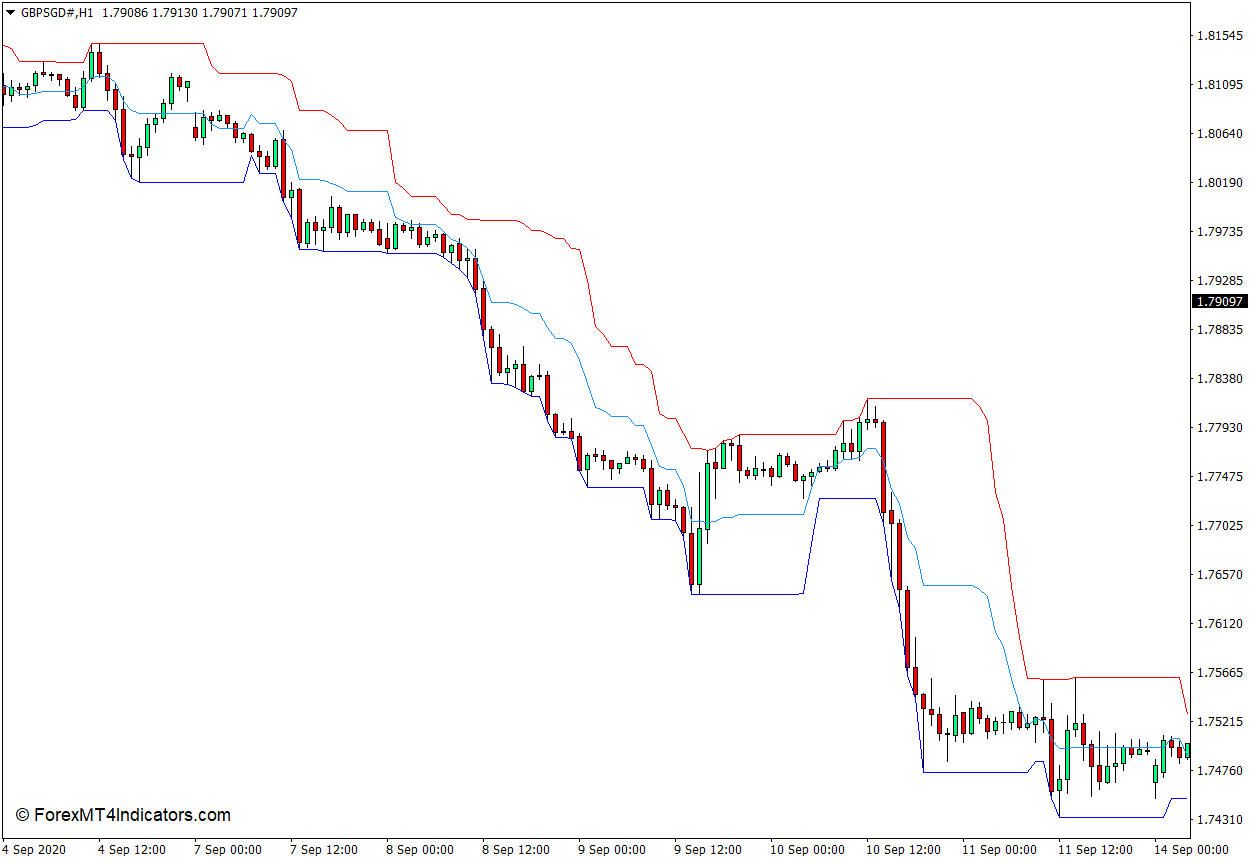Click the copyright symbol in the watermark

(x=22, y=816)
